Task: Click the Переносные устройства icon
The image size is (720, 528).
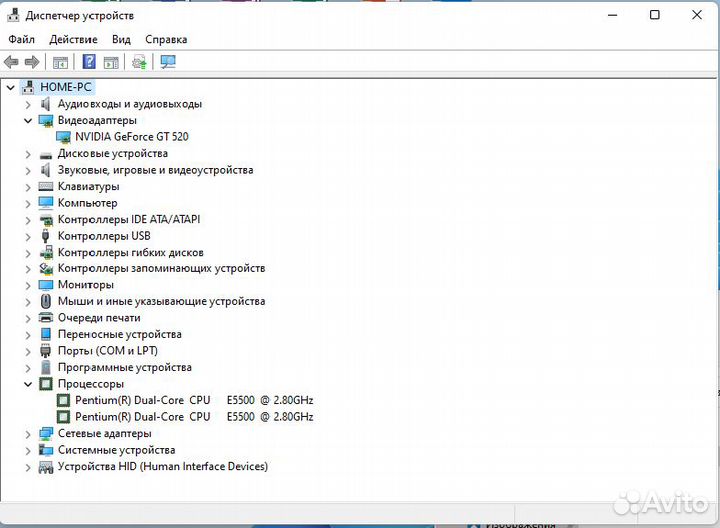Action: [x=46, y=334]
